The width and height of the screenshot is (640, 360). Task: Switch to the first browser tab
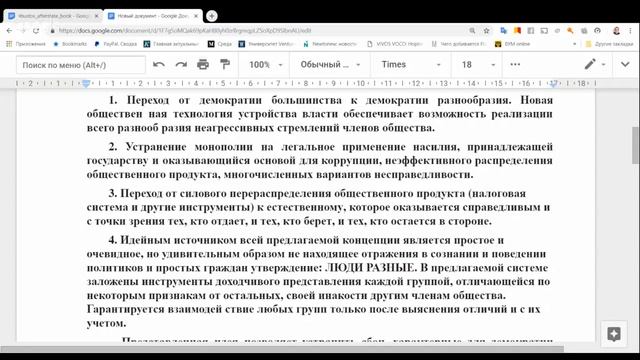coord(53,16)
